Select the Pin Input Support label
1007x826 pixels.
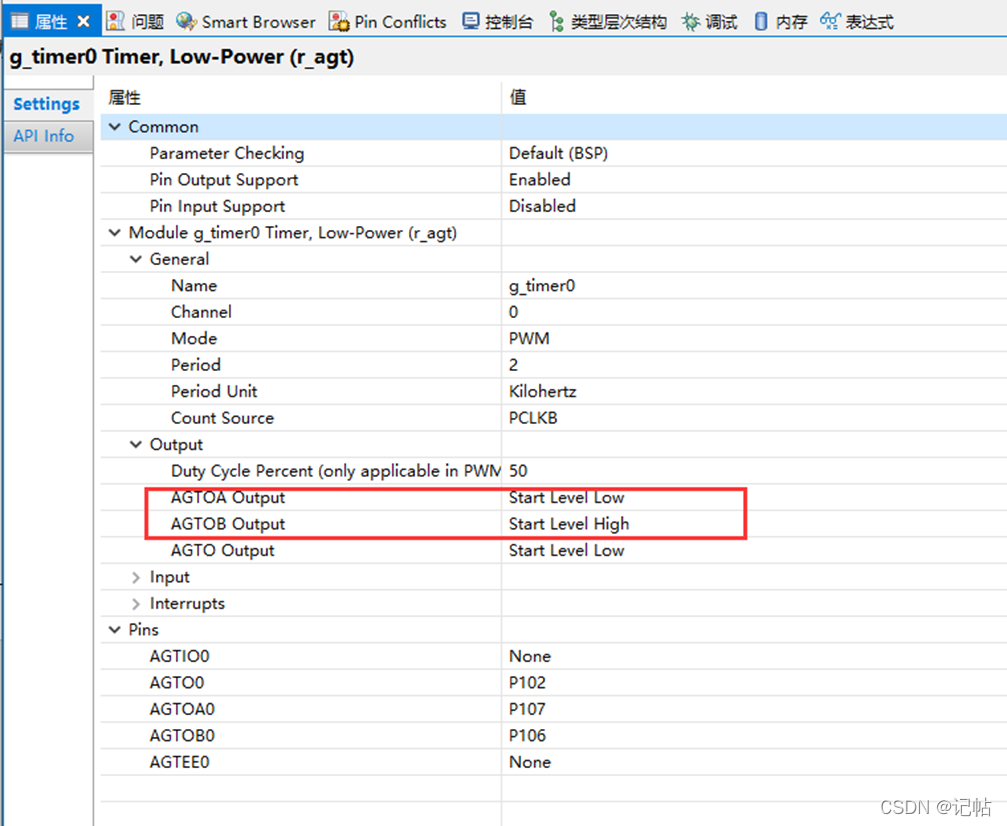point(217,206)
